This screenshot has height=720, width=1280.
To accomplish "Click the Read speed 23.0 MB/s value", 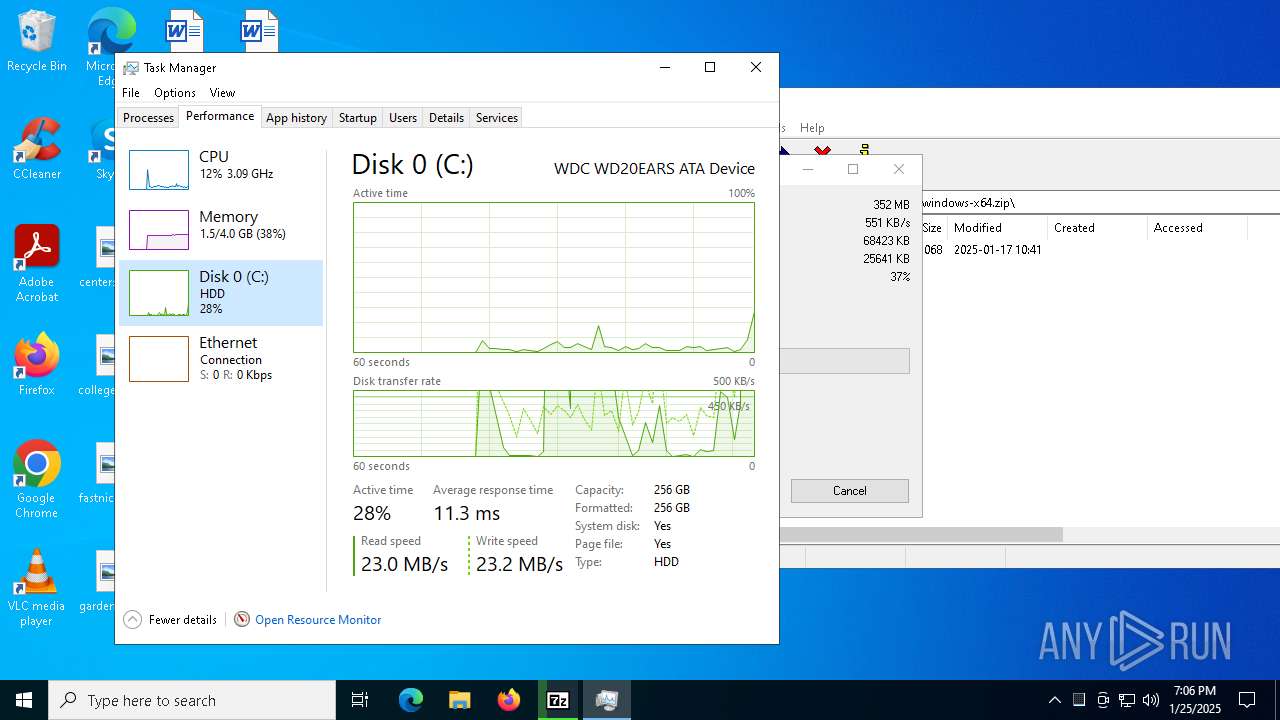I will pos(404,564).
